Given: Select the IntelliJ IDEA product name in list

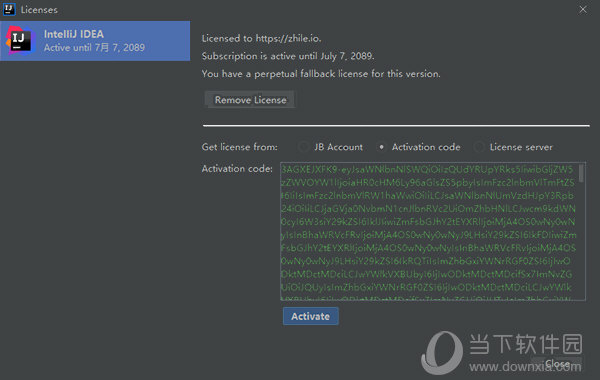Looking at the screenshot, I should click(73, 34).
